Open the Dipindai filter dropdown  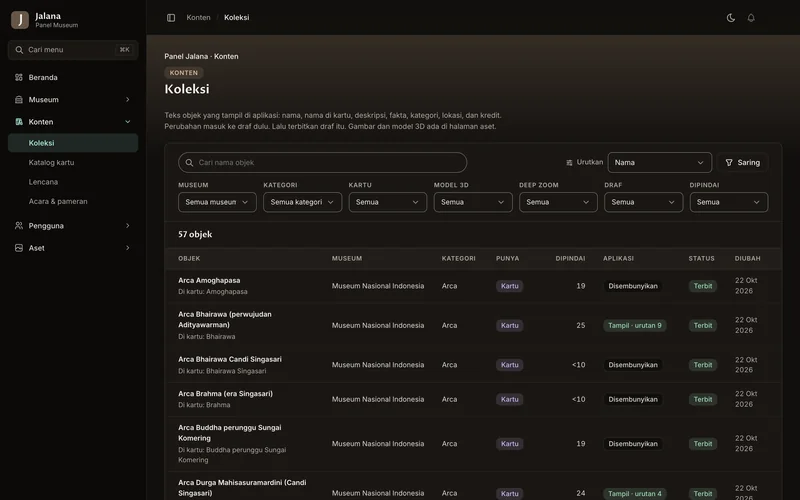[729, 202]
